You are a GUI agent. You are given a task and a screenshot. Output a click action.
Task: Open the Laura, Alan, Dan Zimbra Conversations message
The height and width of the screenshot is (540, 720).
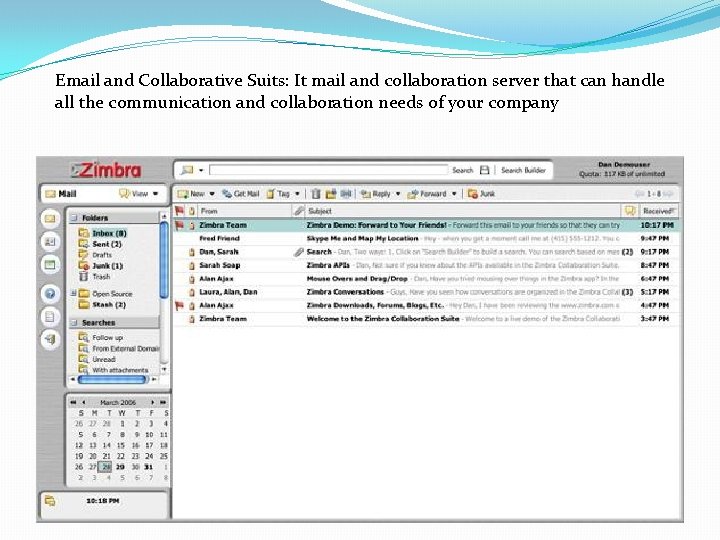426,292
